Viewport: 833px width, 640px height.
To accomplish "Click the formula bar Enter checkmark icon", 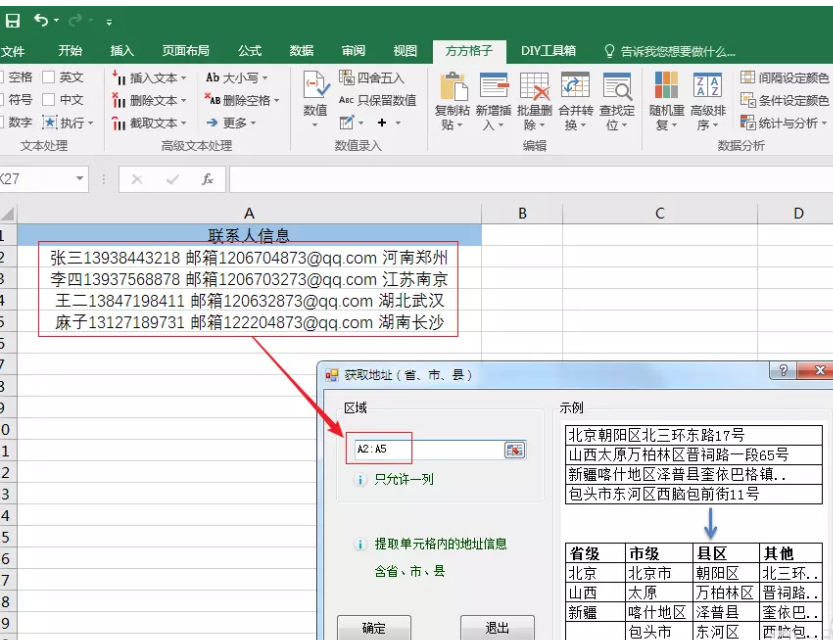I will click(172, 180).
